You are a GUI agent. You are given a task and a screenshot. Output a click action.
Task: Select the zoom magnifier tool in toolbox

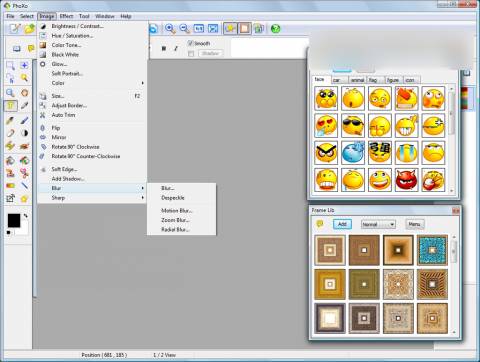[x=10, y=93]
